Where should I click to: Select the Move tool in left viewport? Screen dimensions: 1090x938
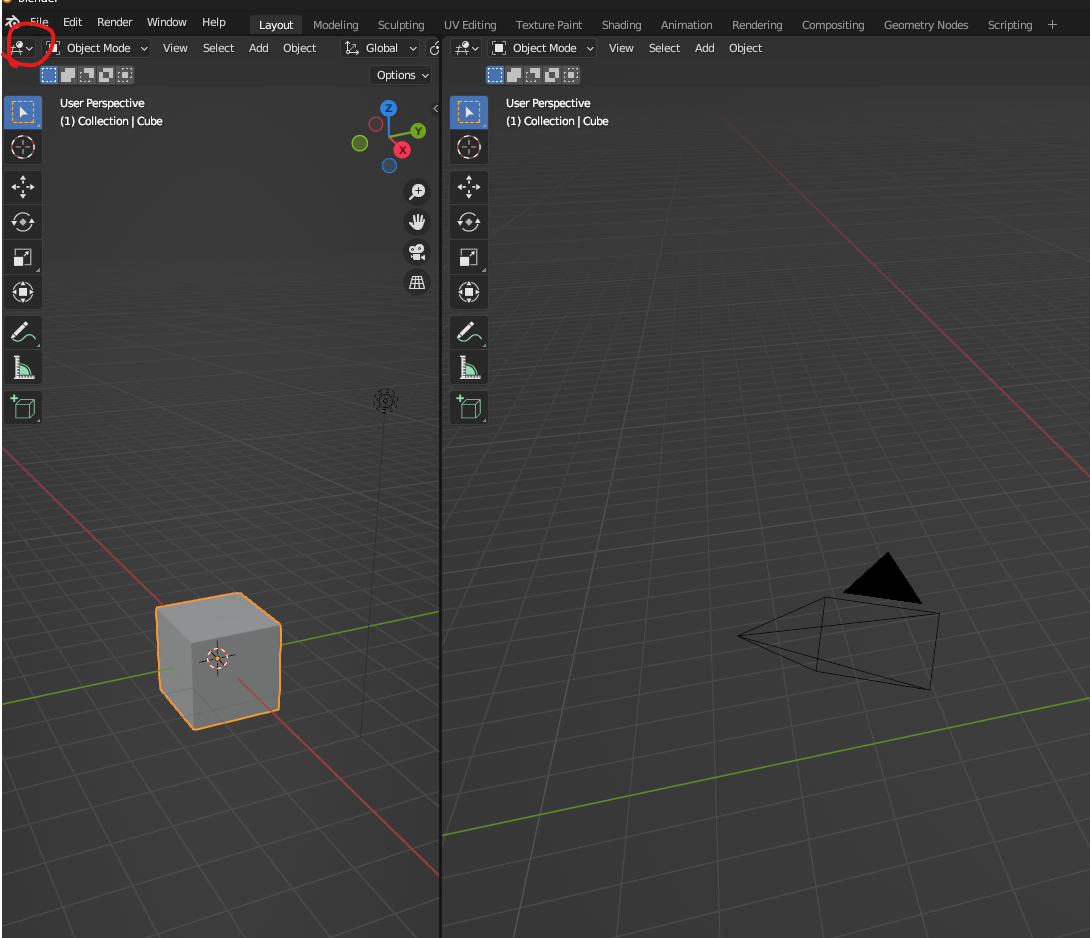[23, 187]
